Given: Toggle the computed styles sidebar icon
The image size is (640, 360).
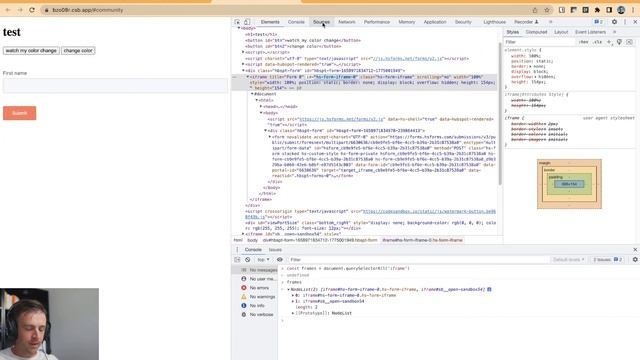Looking at the screenshot, I should (629, 42).
